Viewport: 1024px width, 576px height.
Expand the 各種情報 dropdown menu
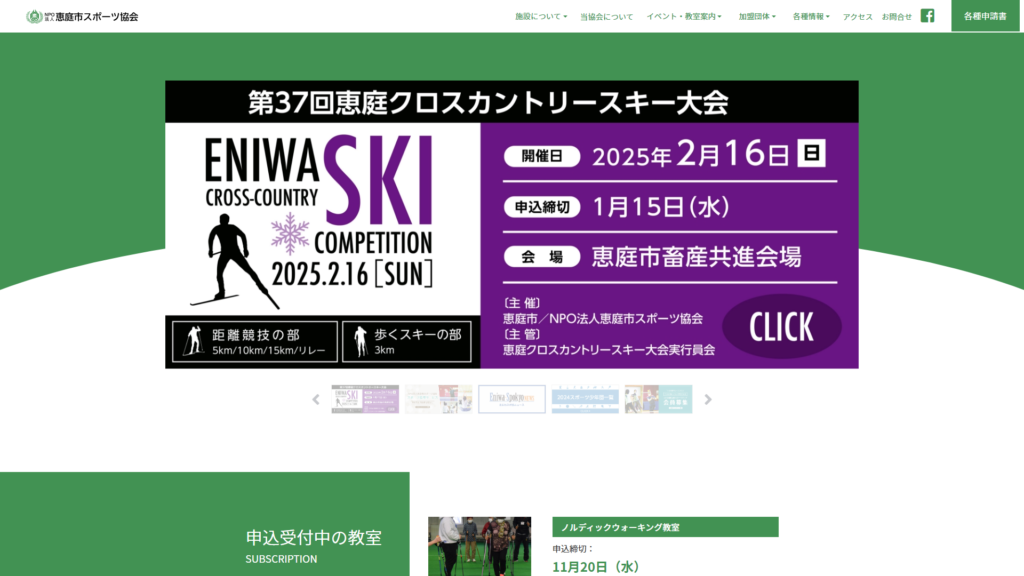pos(811,16)
